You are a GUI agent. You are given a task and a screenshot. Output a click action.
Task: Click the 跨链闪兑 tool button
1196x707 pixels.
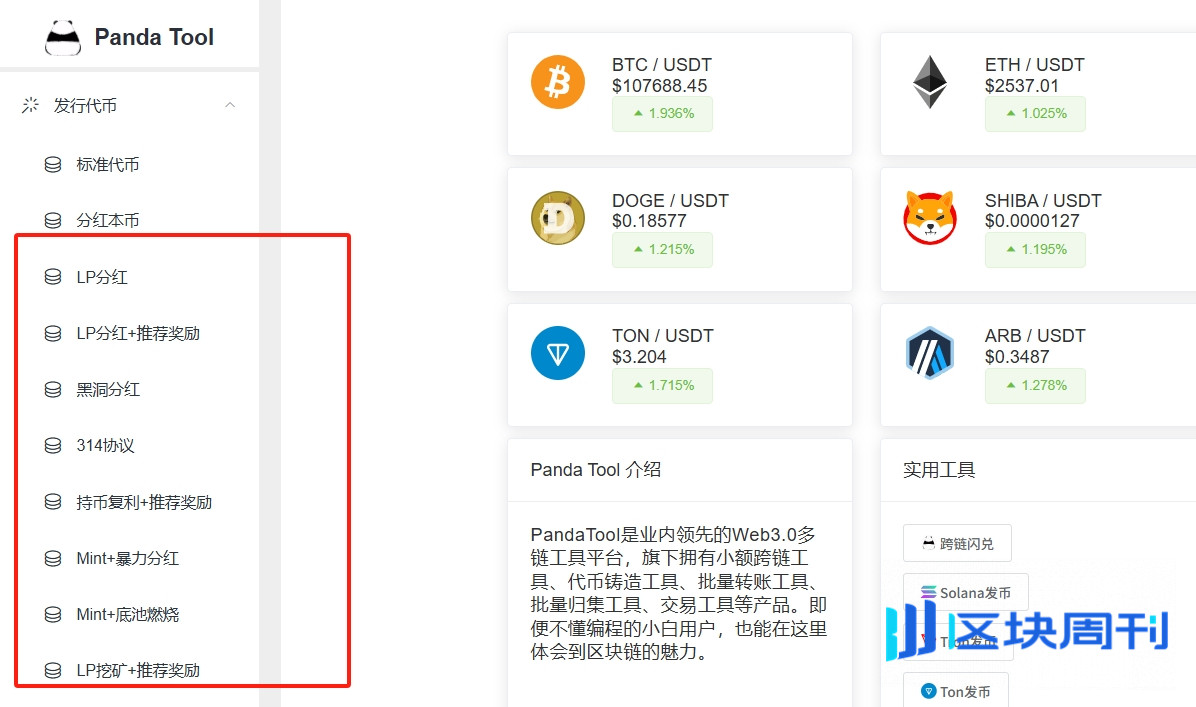(957, 543)
